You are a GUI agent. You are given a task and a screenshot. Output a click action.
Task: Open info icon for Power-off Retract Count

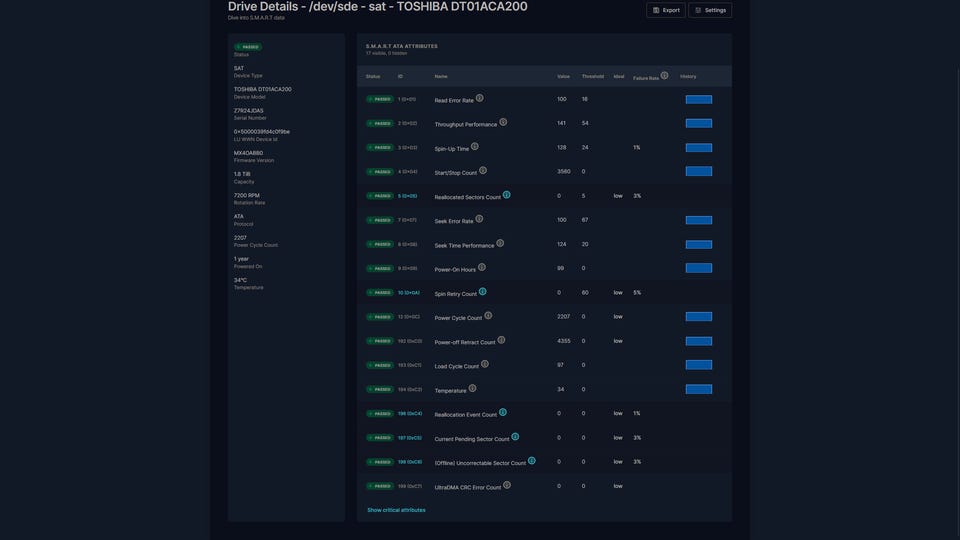coord(501,340)
